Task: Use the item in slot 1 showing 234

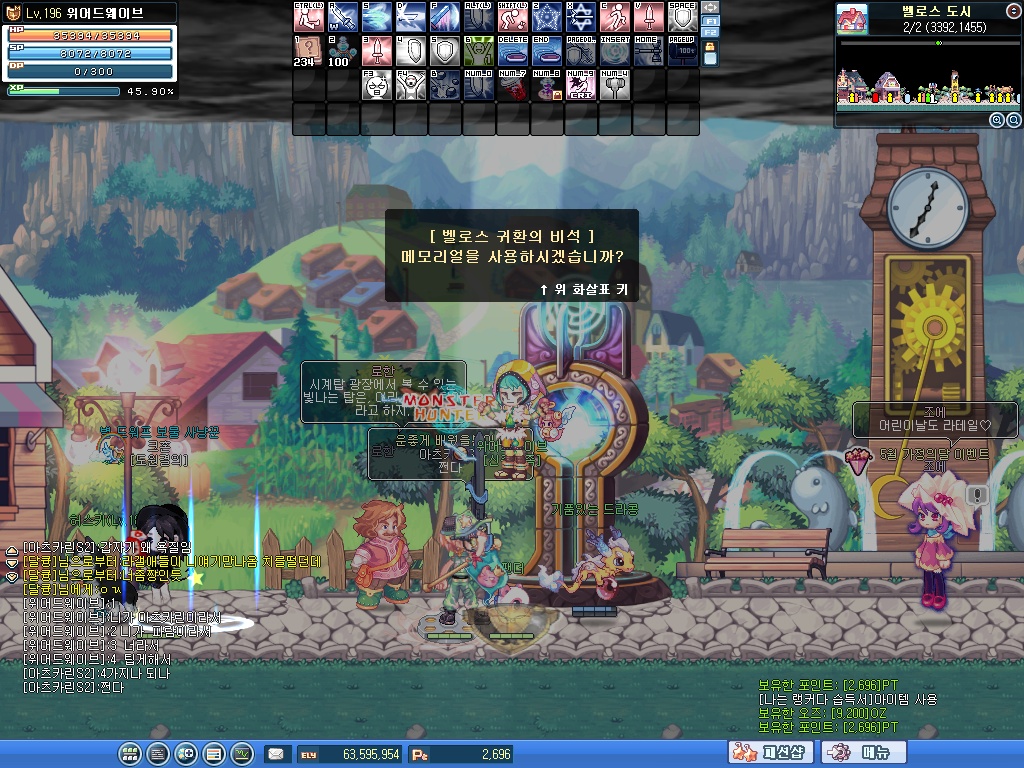Action: point(309,52)
